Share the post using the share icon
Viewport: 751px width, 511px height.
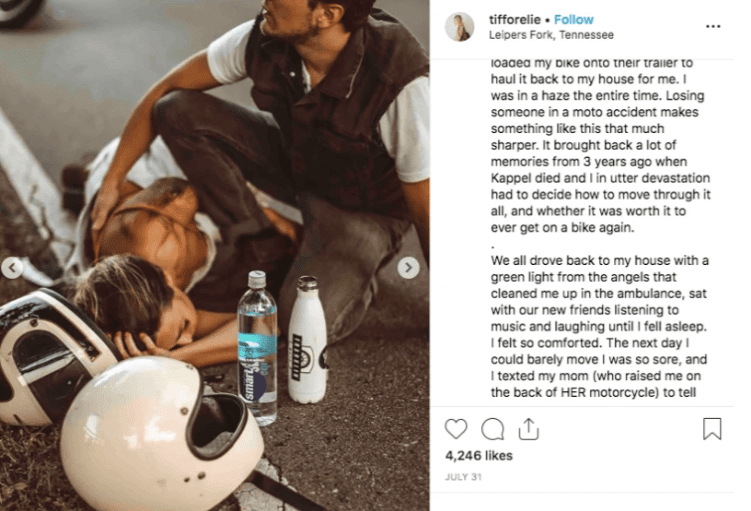[x=529, y=429]
